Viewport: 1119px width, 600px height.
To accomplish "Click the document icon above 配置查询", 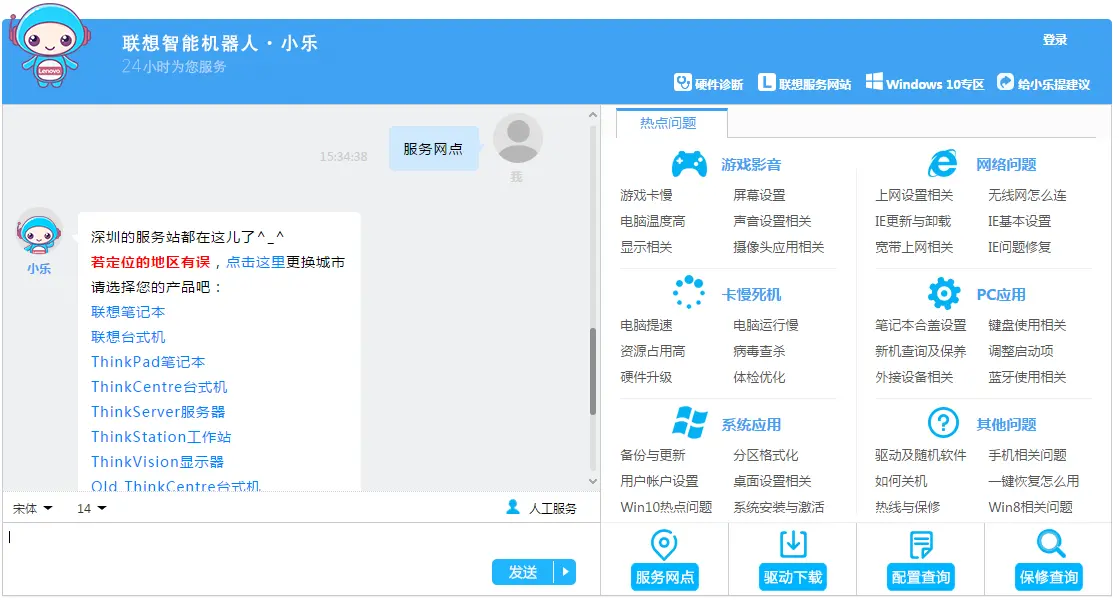I will point(921,545).
